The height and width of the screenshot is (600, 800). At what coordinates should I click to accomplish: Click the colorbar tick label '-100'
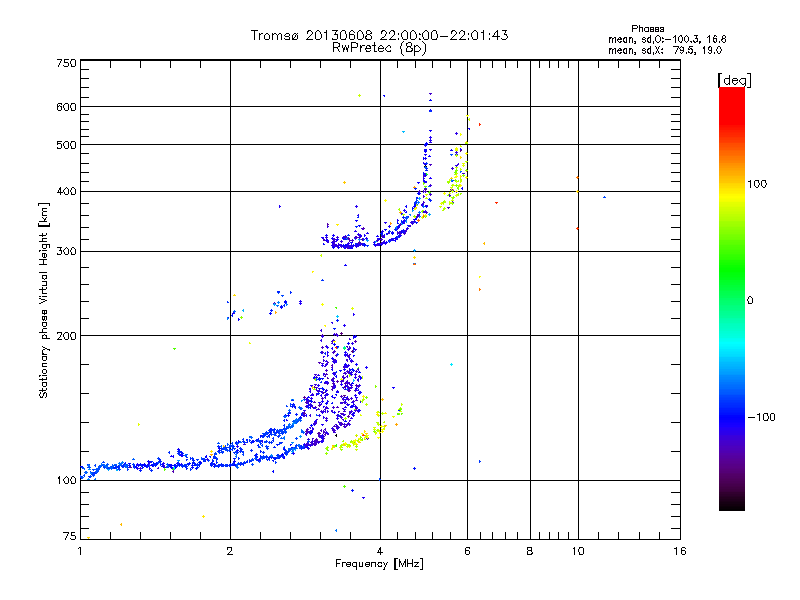(761, 417)
